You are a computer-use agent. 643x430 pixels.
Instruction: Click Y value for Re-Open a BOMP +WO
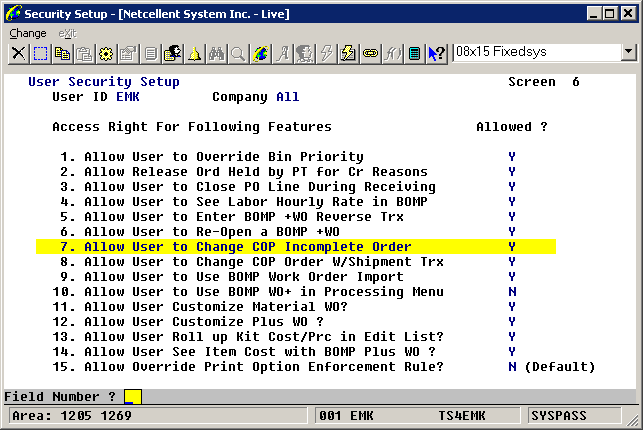point(512,231)
